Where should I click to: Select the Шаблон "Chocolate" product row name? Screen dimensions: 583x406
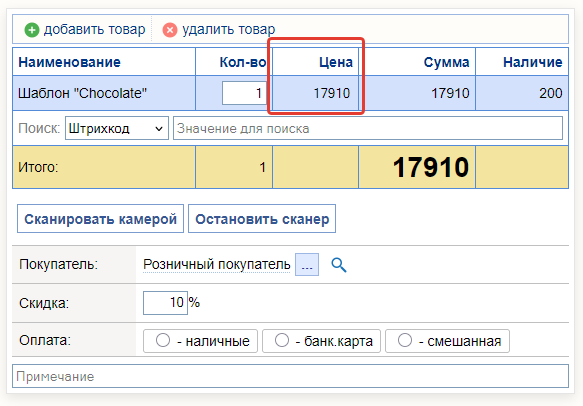[83, 93]
